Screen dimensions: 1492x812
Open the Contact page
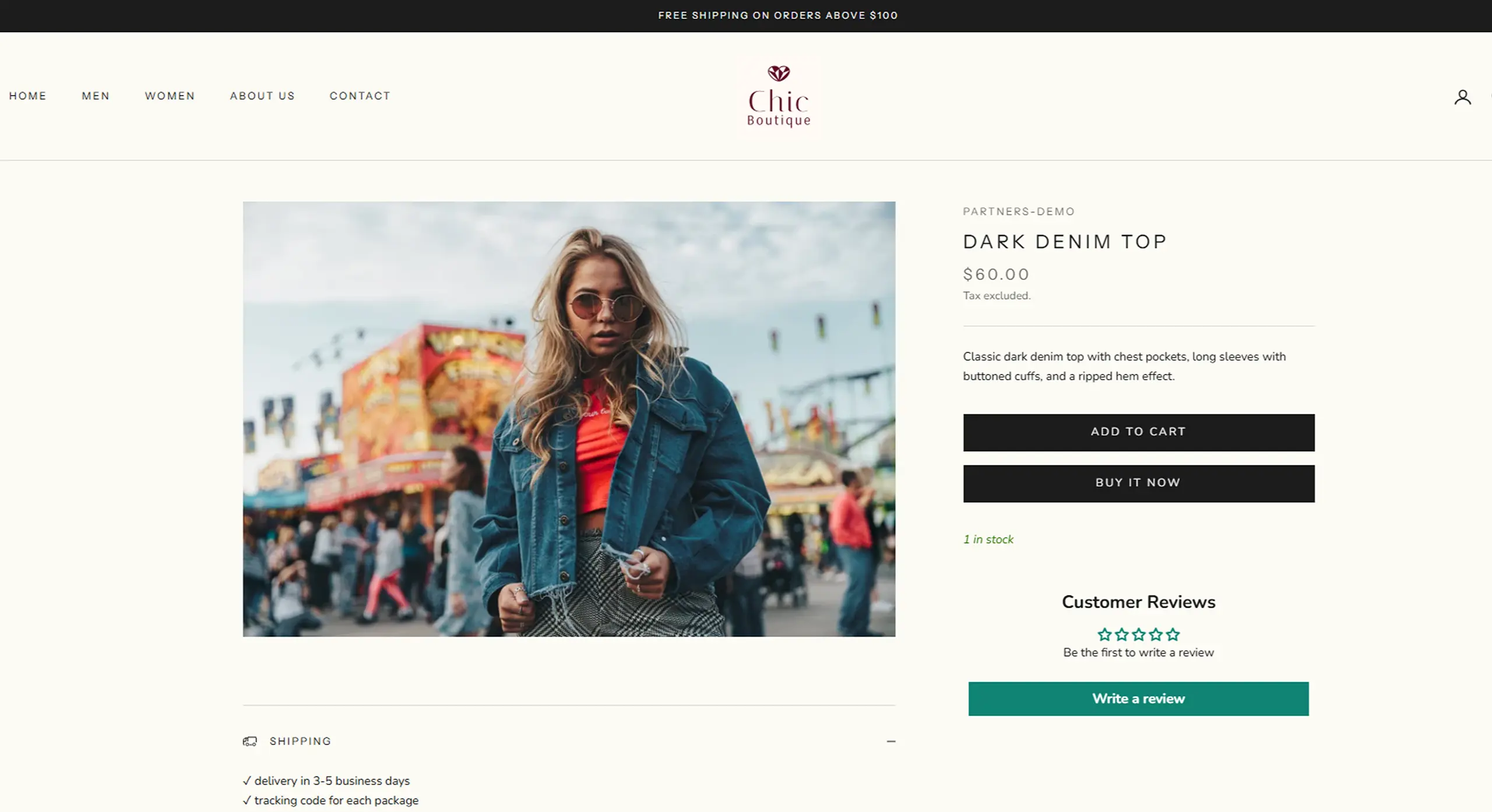360,96
